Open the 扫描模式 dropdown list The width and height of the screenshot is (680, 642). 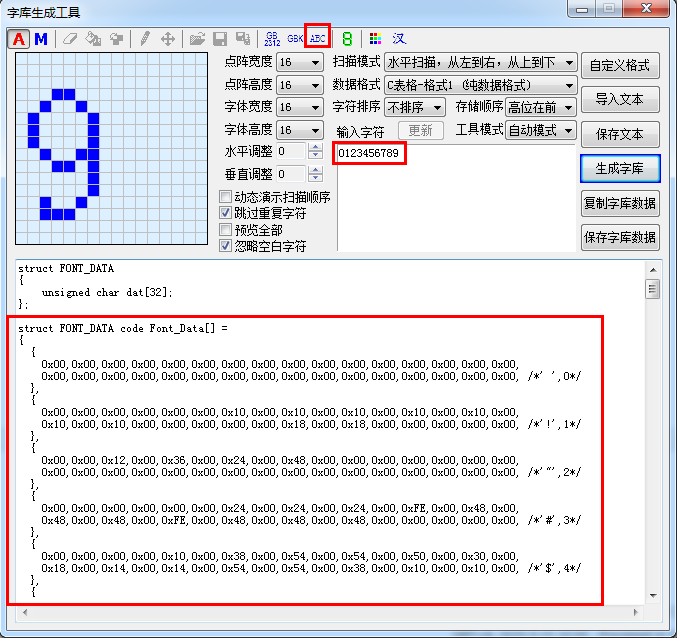click(481, 63)
